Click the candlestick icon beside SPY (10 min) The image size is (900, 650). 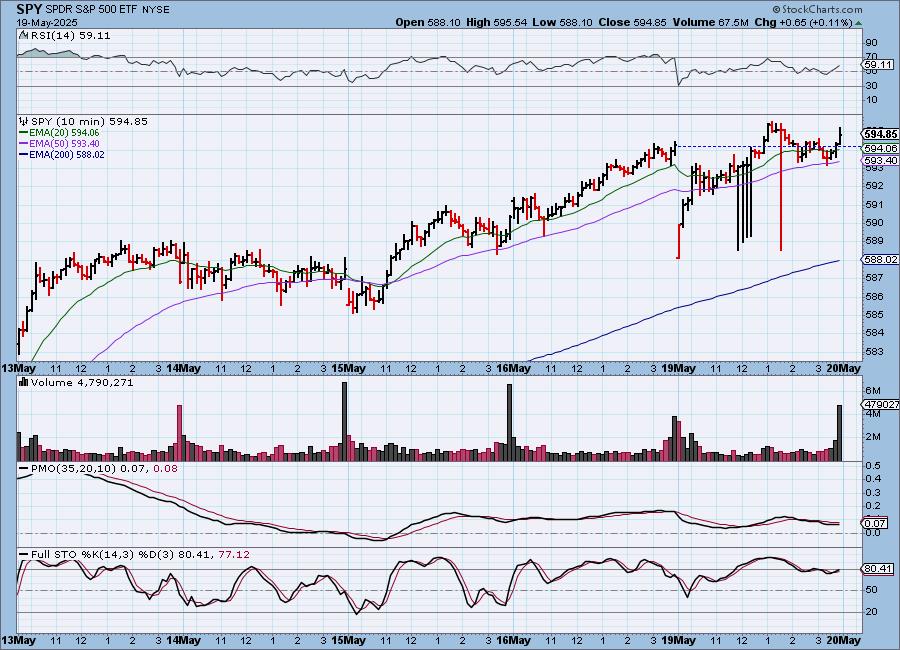[x=24, y=121]
